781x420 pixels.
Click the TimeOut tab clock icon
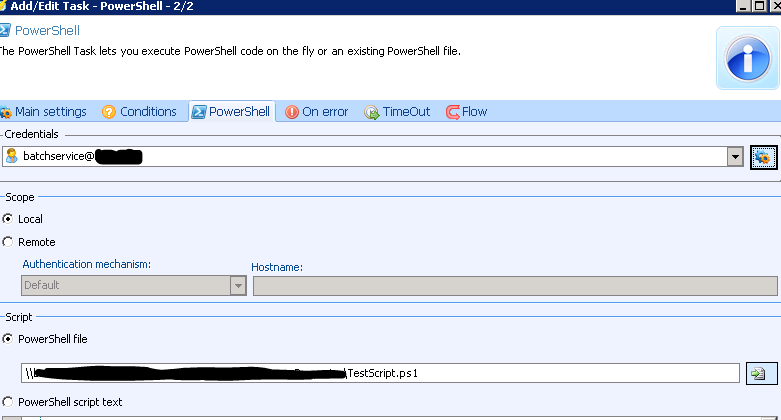[372, 112]
